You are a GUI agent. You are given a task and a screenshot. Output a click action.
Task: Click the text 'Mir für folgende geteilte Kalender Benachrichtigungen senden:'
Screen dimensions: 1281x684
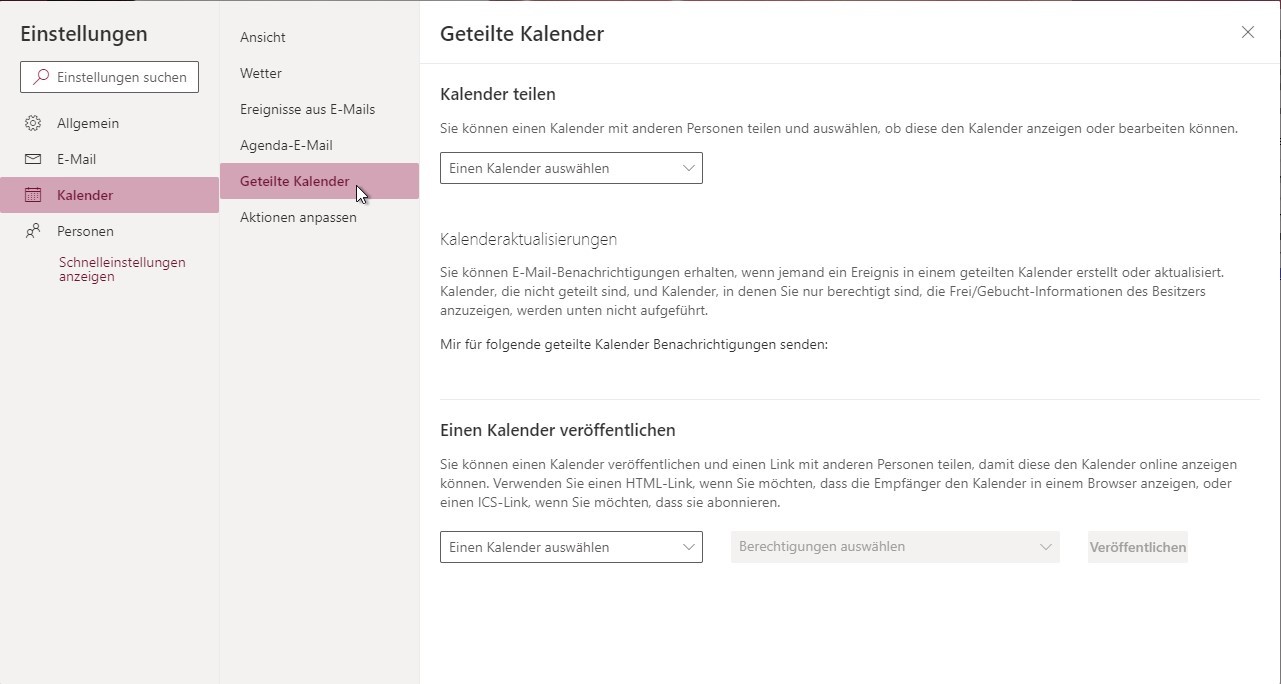coord(634,345)
